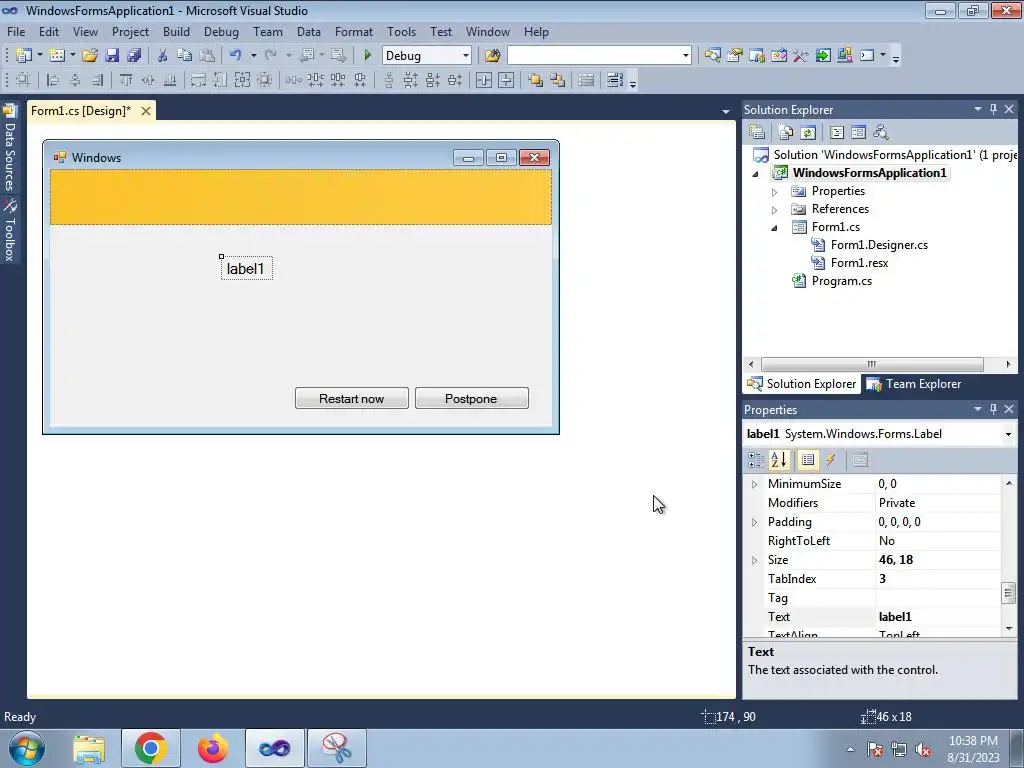Open the Undo history dropdown arrow
Viewport: 1024px width, 768px height.
253,56
